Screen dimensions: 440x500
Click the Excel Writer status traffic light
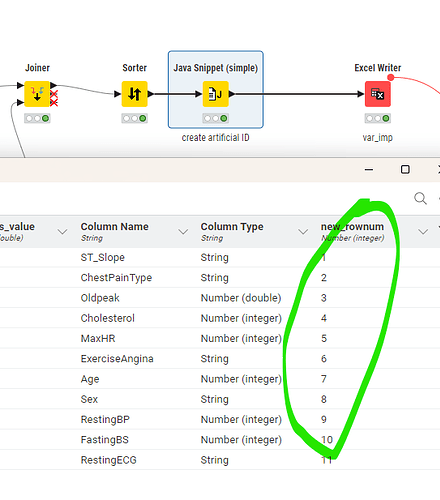click(x=378, y=118)
